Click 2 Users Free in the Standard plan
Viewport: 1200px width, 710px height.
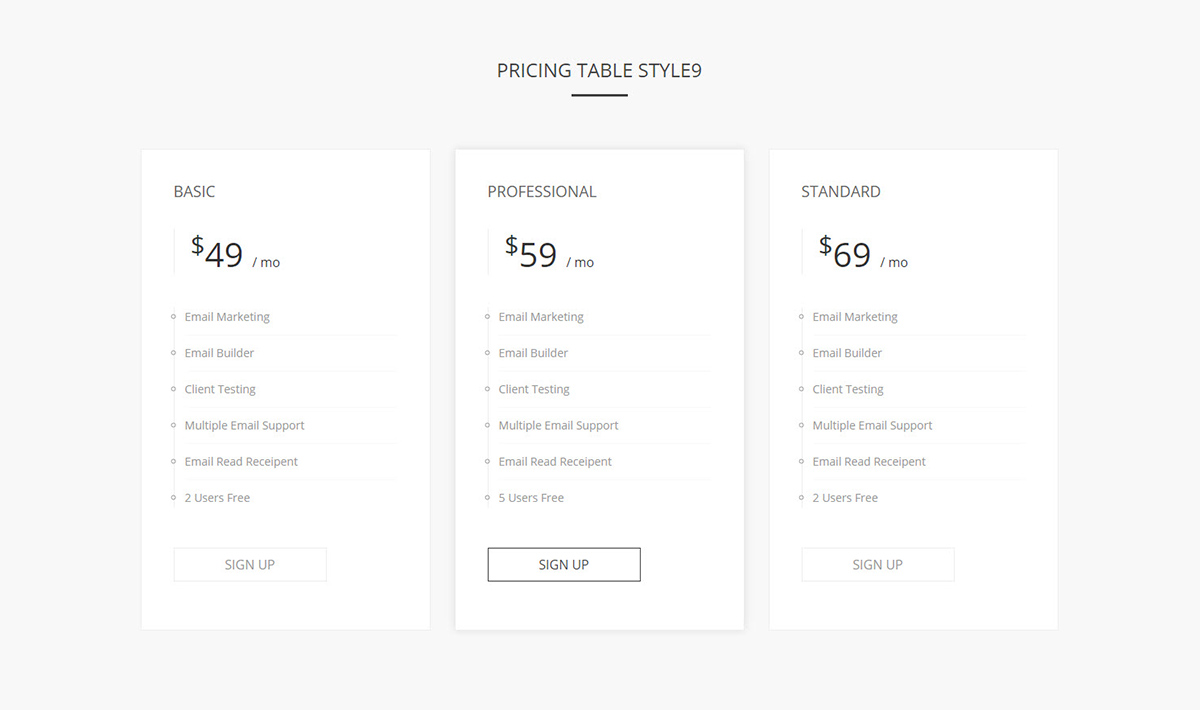(x=845, y=498)
